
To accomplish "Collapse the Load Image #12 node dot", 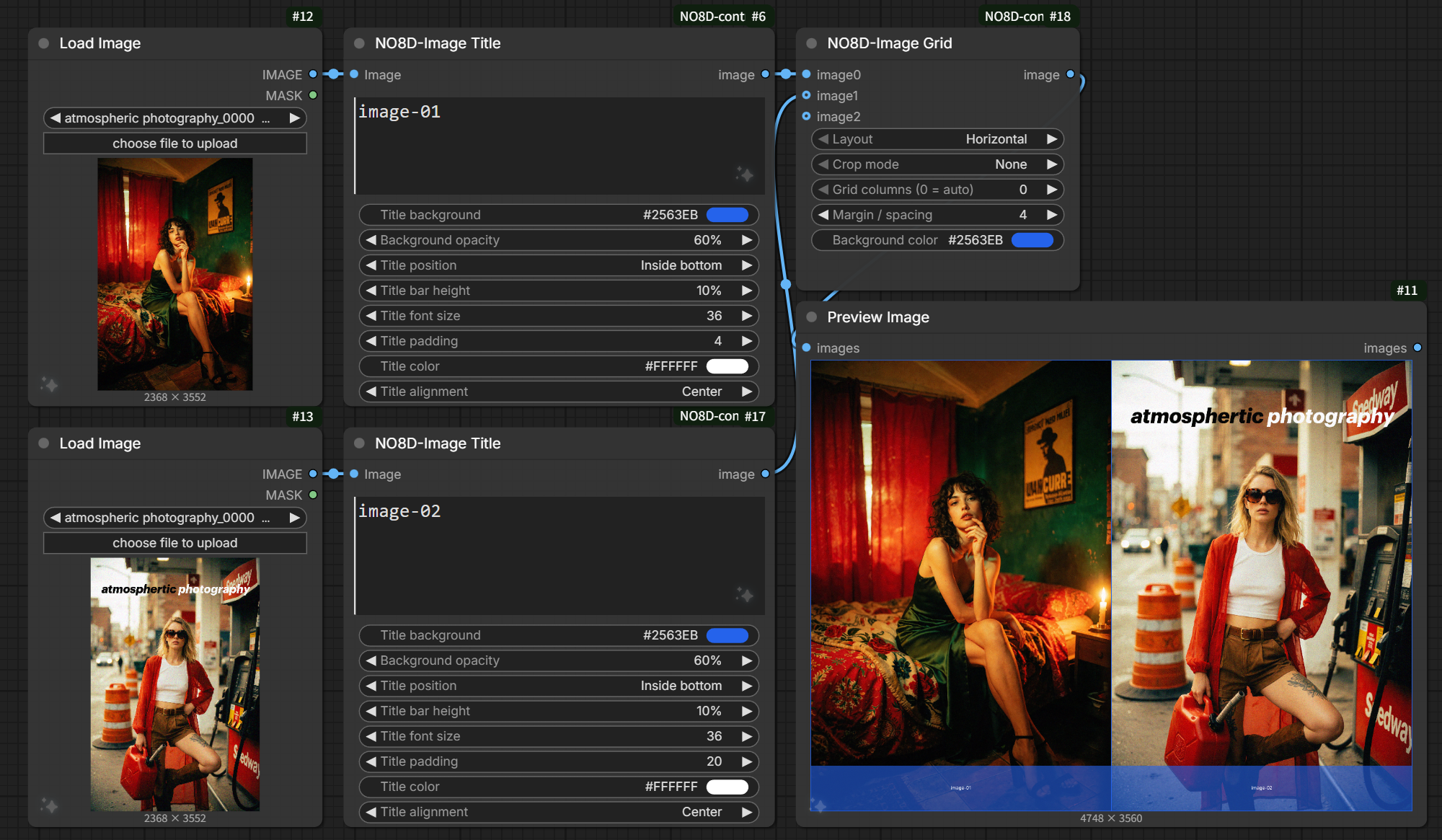I will coord(44,43).
